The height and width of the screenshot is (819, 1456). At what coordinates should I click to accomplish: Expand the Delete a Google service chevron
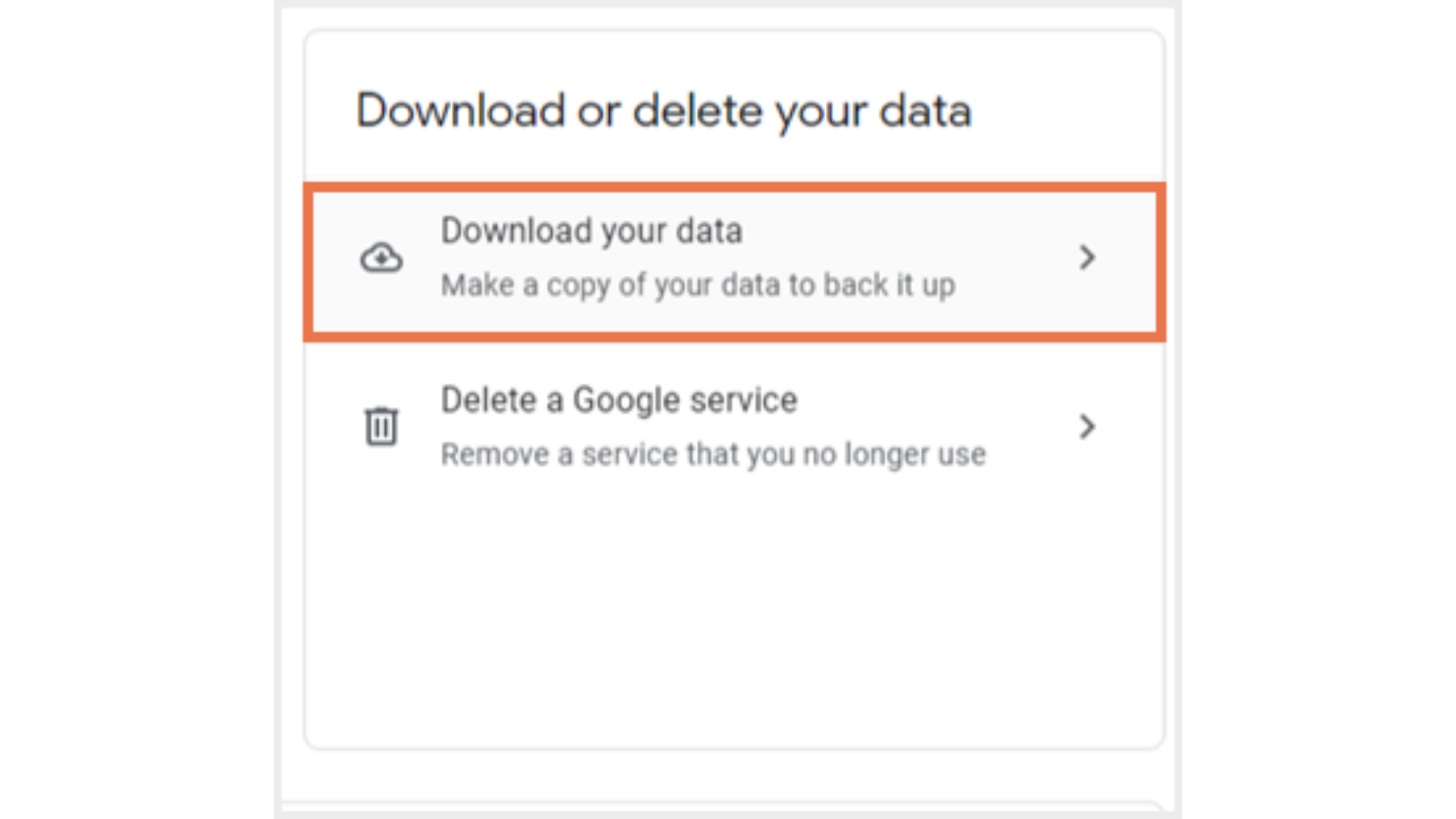tap(1087, 427)
